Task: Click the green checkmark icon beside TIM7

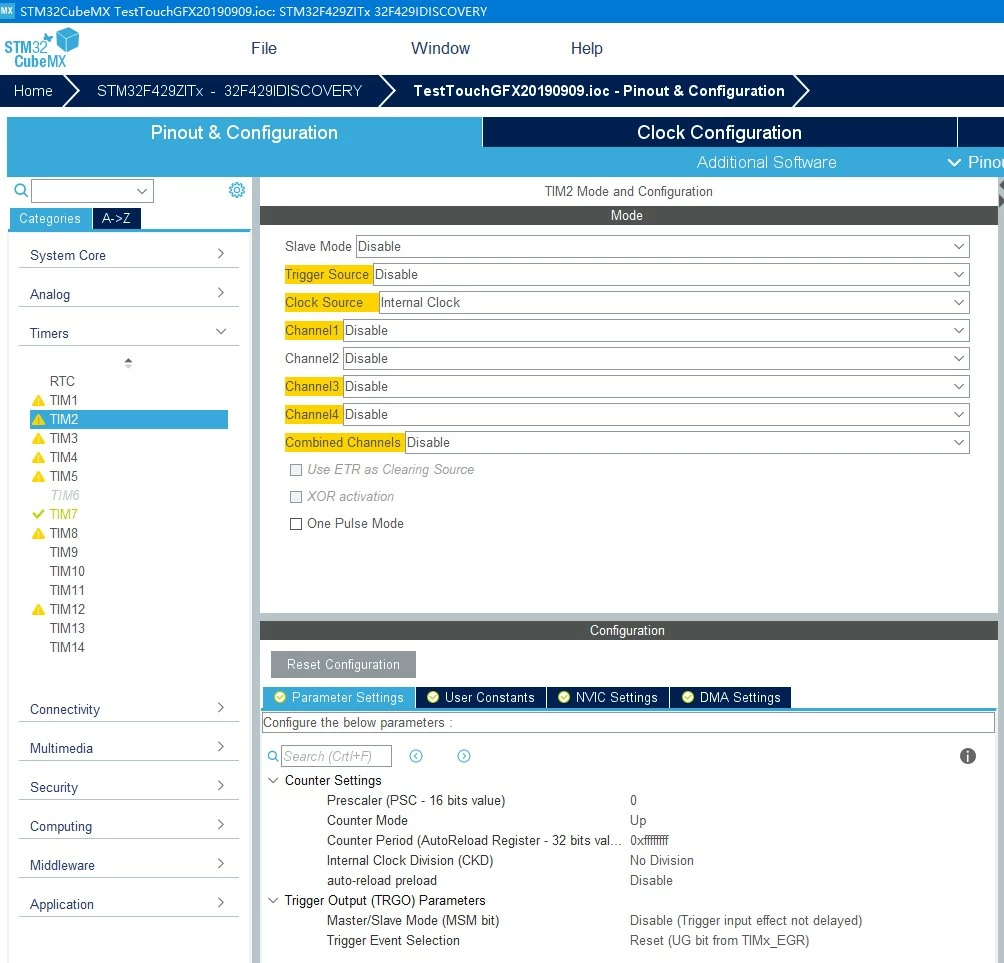Action: (38, 514)
